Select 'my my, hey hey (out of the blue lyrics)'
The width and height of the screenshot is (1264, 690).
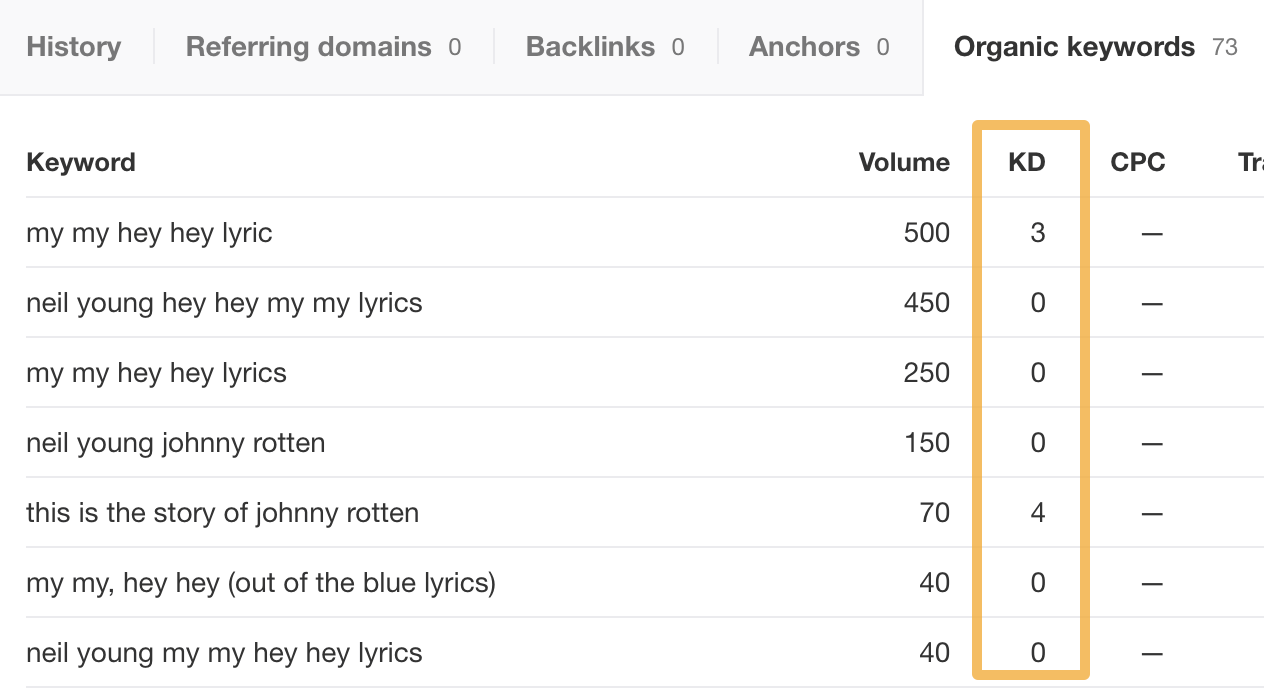[x=260, y=582]
